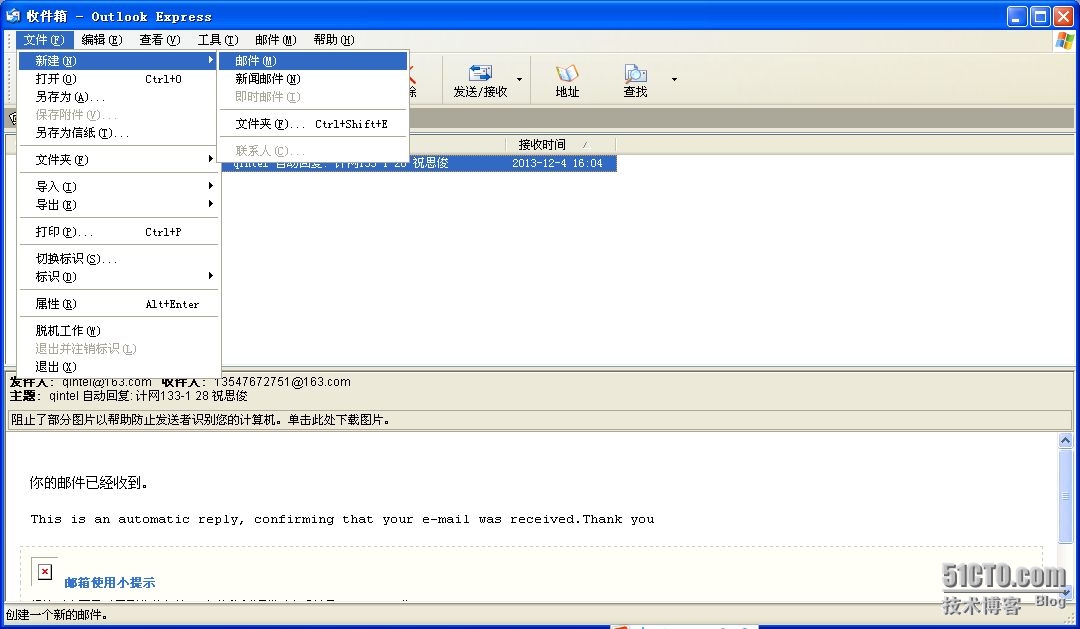Click the 邮箱使用小提示 link
The height and width of the screenshot is (629, 1080).
110,582
